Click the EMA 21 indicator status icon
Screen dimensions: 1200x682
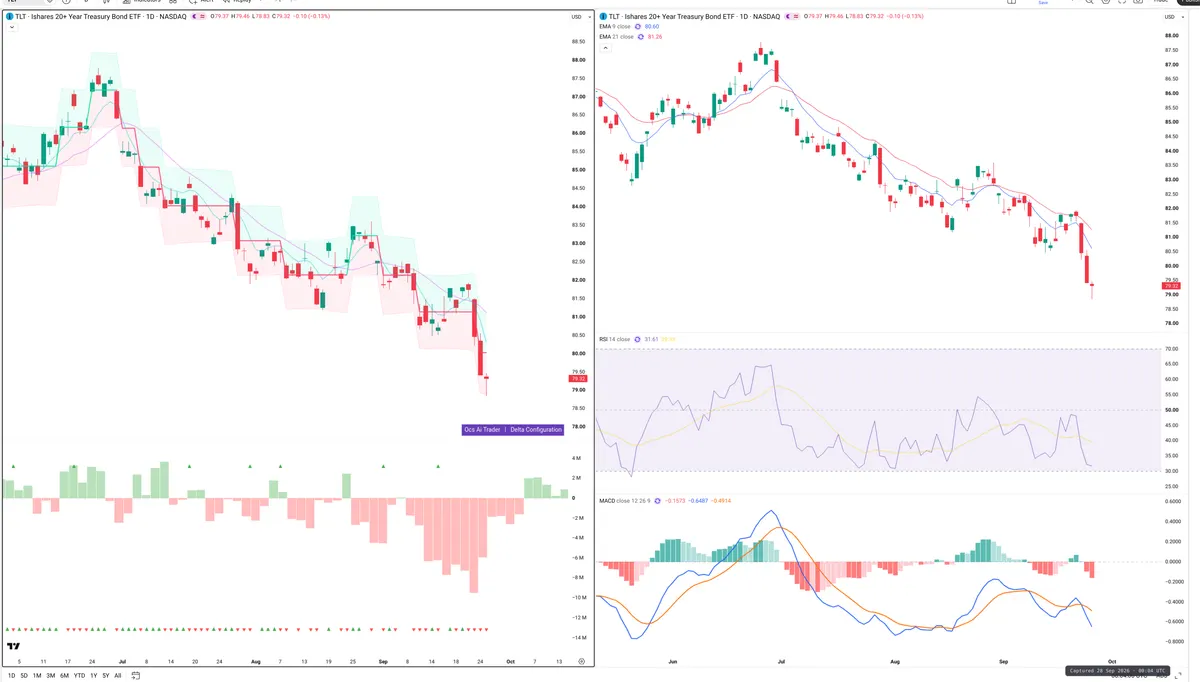click(641, 37)
